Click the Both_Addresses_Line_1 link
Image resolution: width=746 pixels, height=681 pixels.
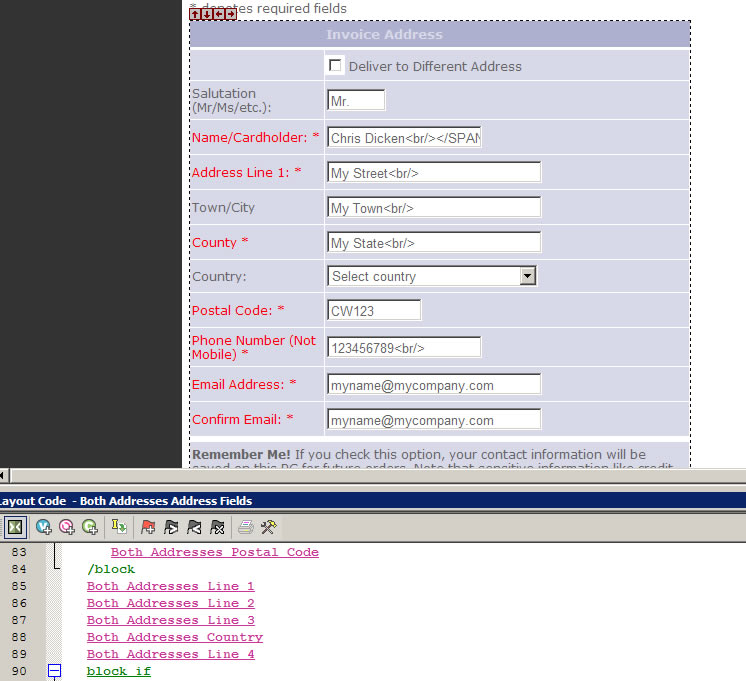[170, 586]
